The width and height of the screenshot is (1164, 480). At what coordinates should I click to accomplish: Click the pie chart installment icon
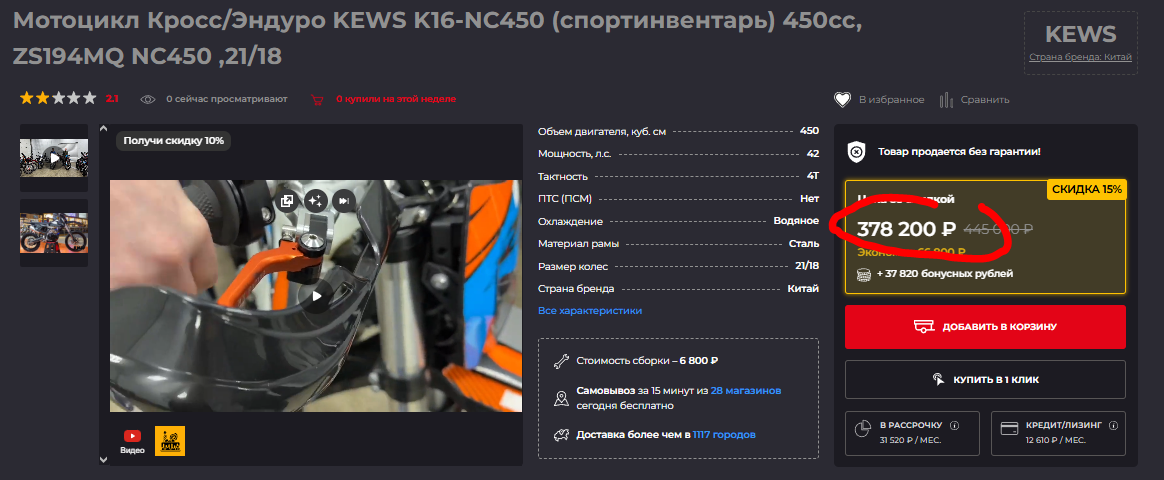point(863,430)
